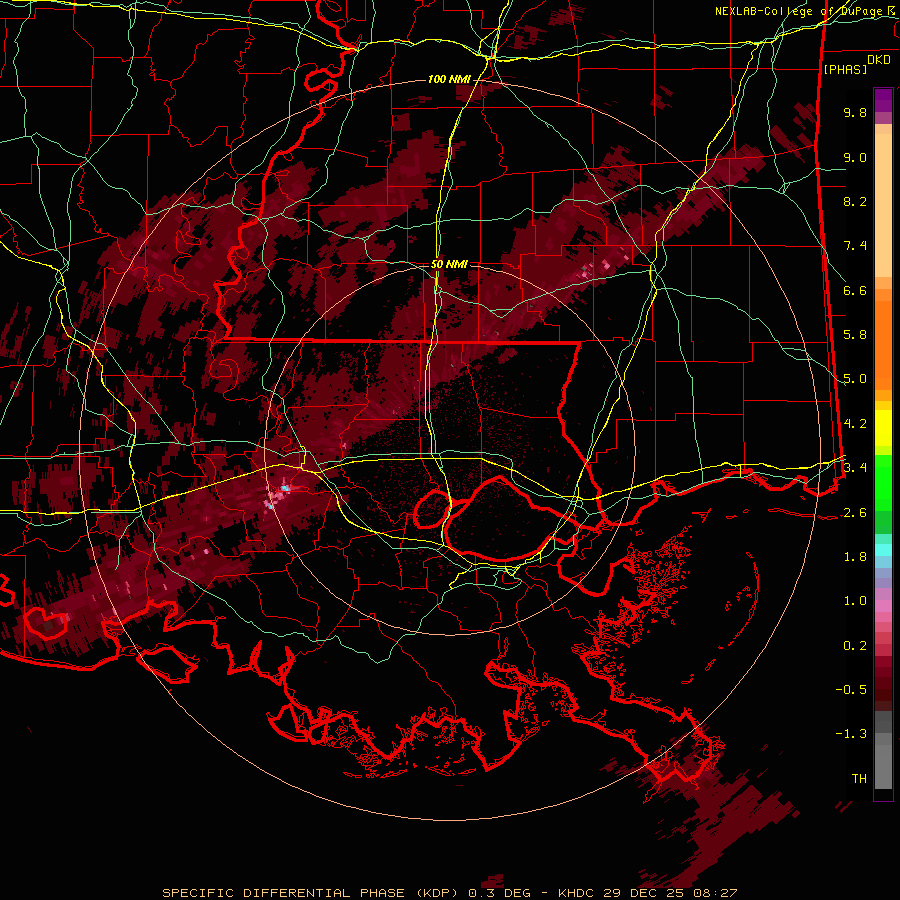Pick the cyan segment of the color bar
This screenshot has height=900, width=900.
tap(883, 550)
